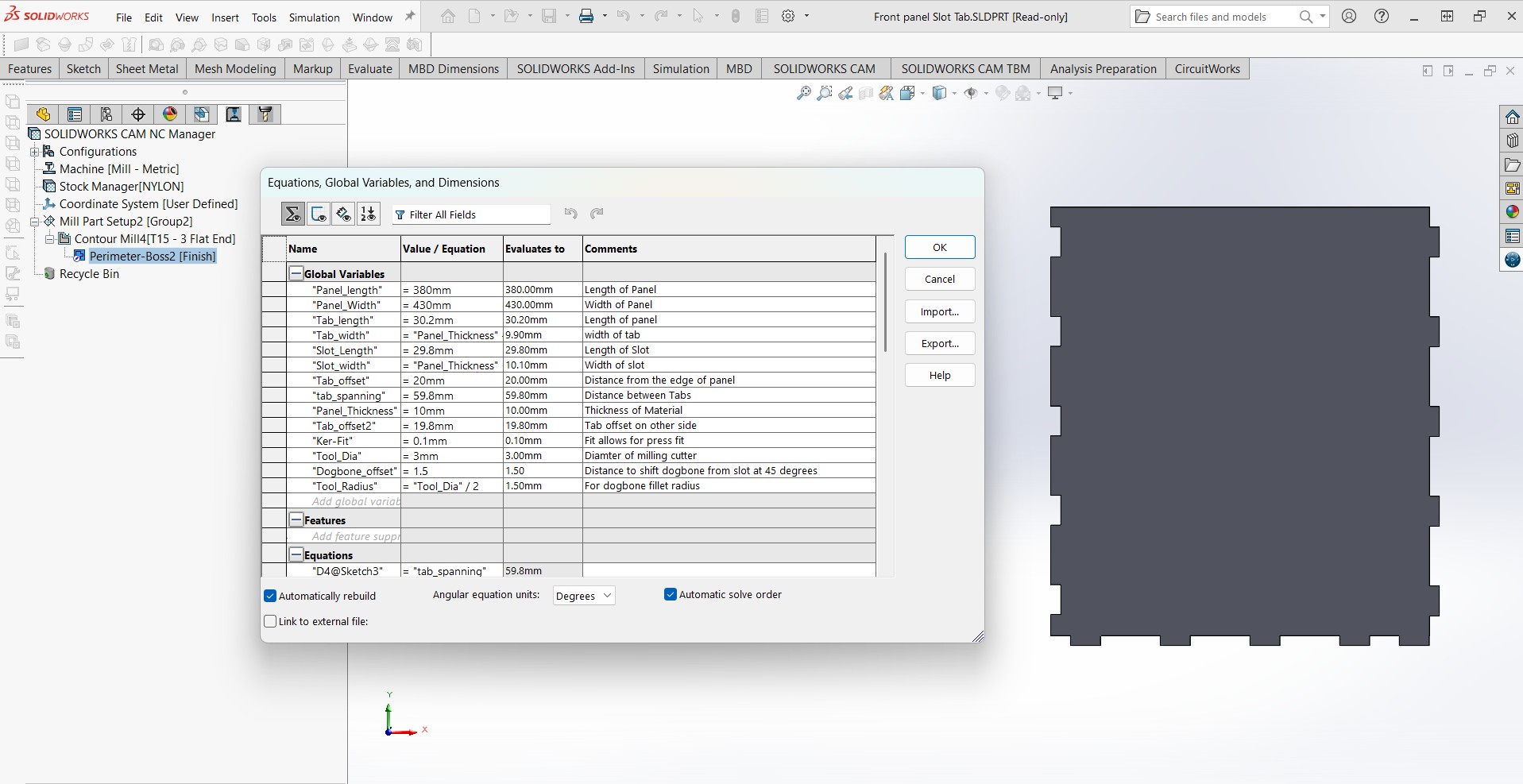This screenshot has width=1523, height=784.
Task: Click the equations table vertical scrollbar
Action: 885,303
